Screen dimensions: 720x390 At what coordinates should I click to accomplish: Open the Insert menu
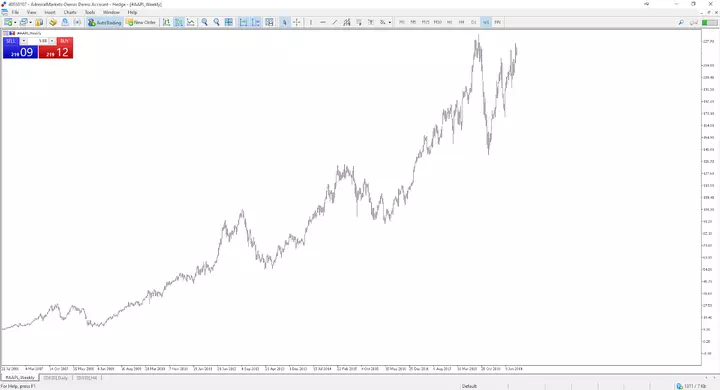(x=50, y=12)
